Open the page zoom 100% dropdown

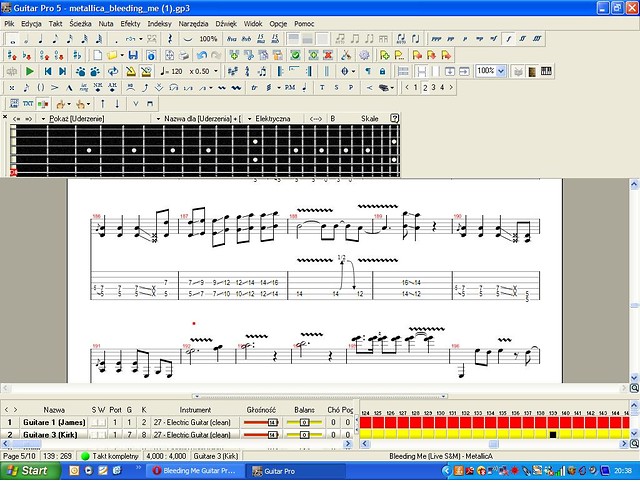501,71
